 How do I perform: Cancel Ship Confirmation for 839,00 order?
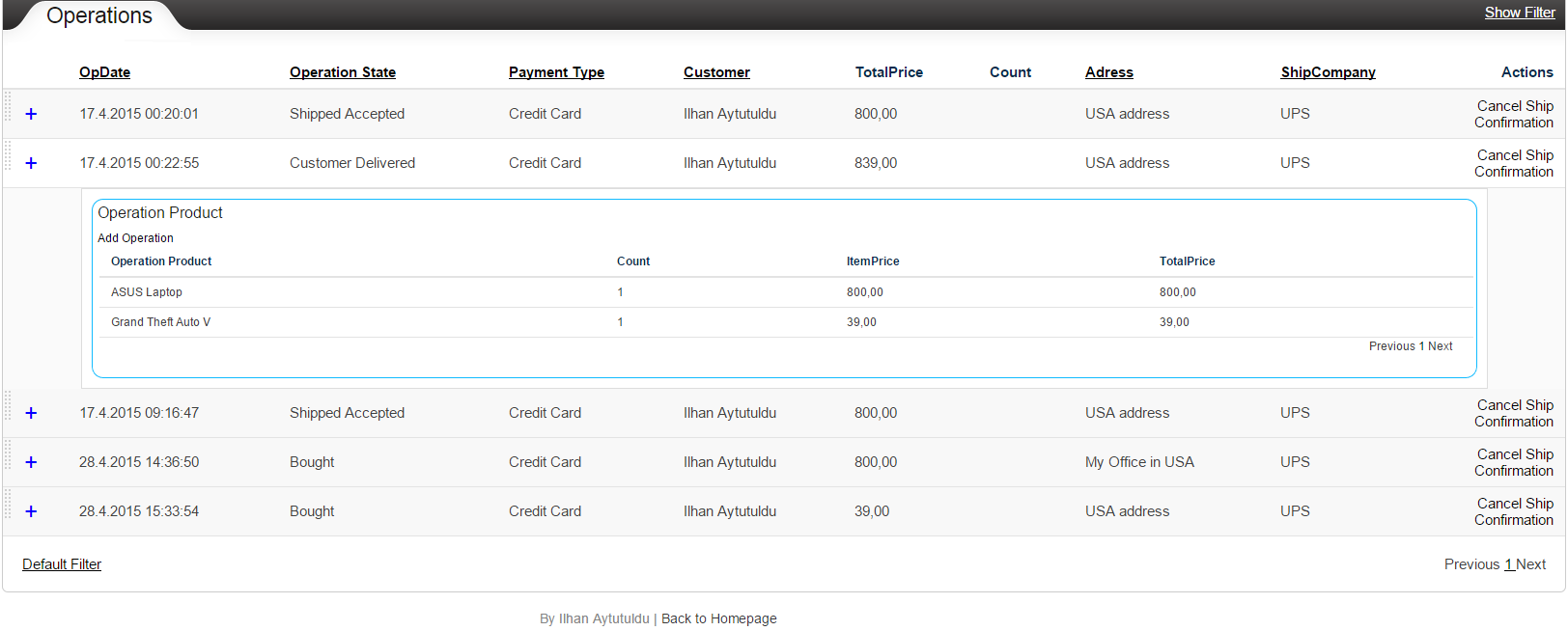point(1513,163)
